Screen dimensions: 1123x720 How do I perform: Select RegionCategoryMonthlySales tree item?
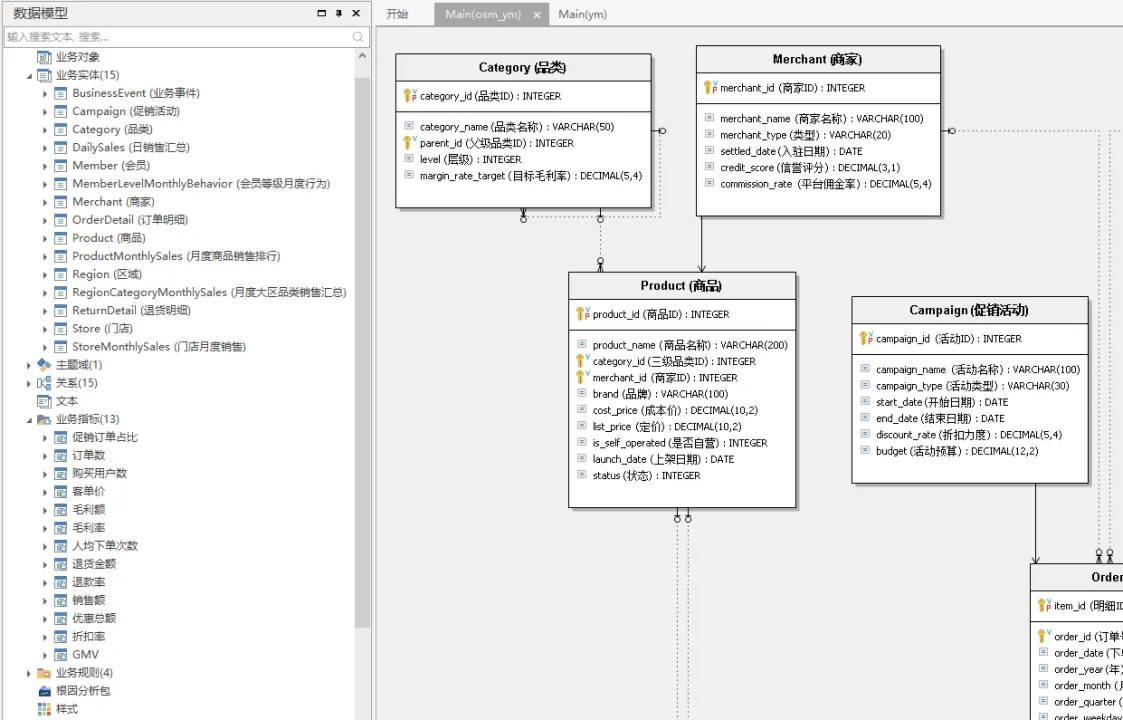(209, 292)
